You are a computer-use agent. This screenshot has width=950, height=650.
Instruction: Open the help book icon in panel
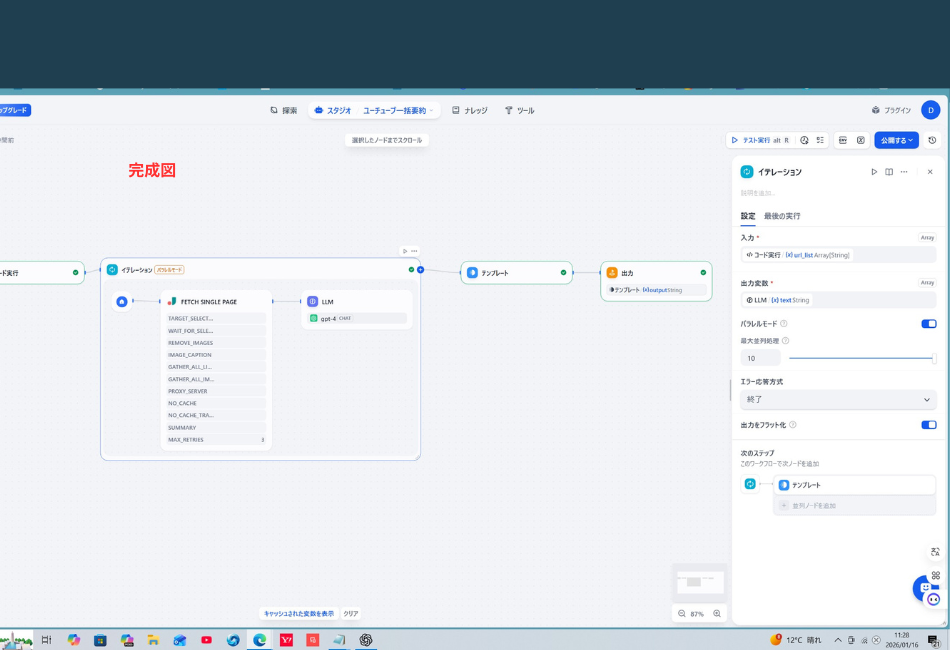889,172
